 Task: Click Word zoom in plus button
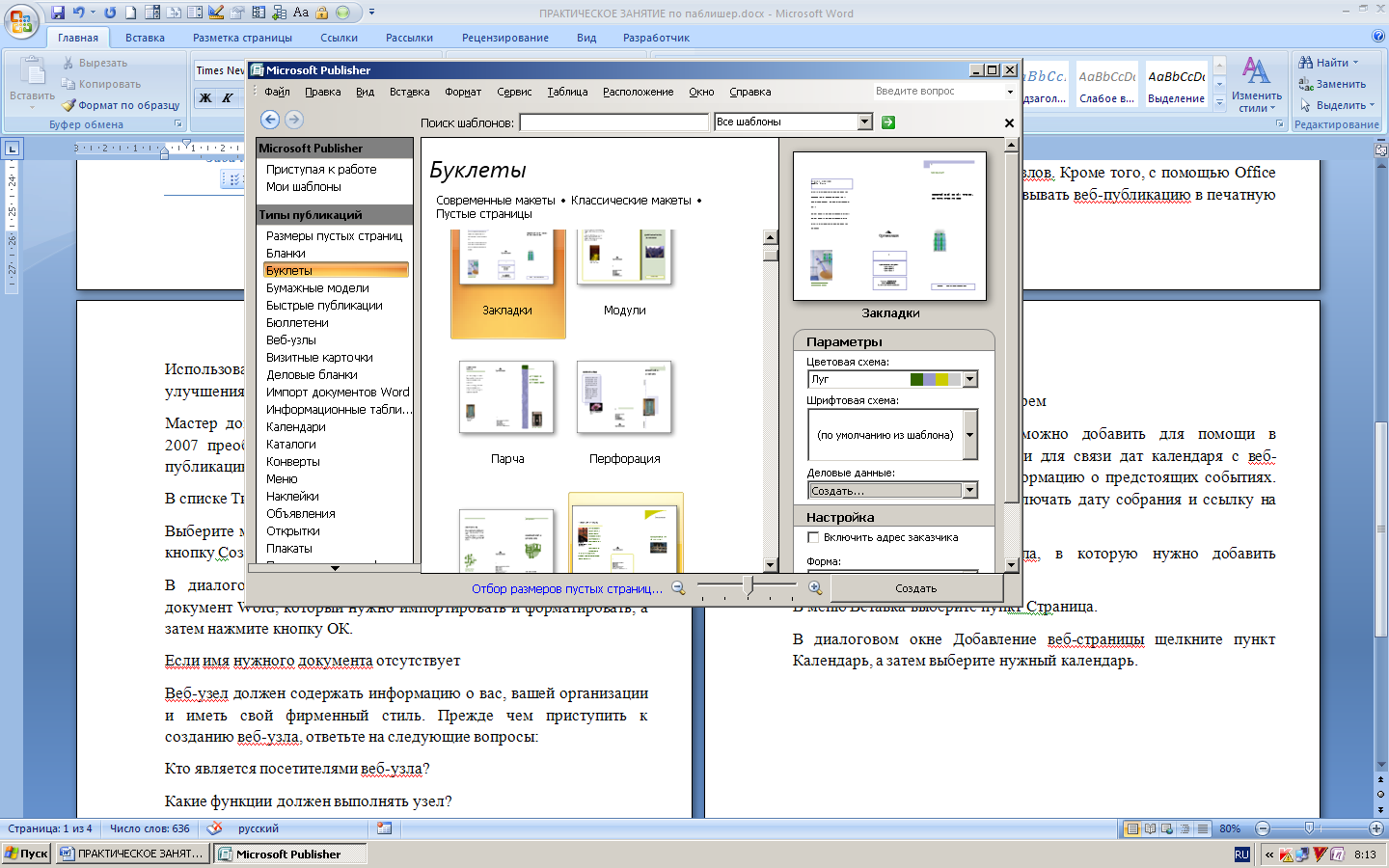pyautogui.click(x=1376, y=828)
